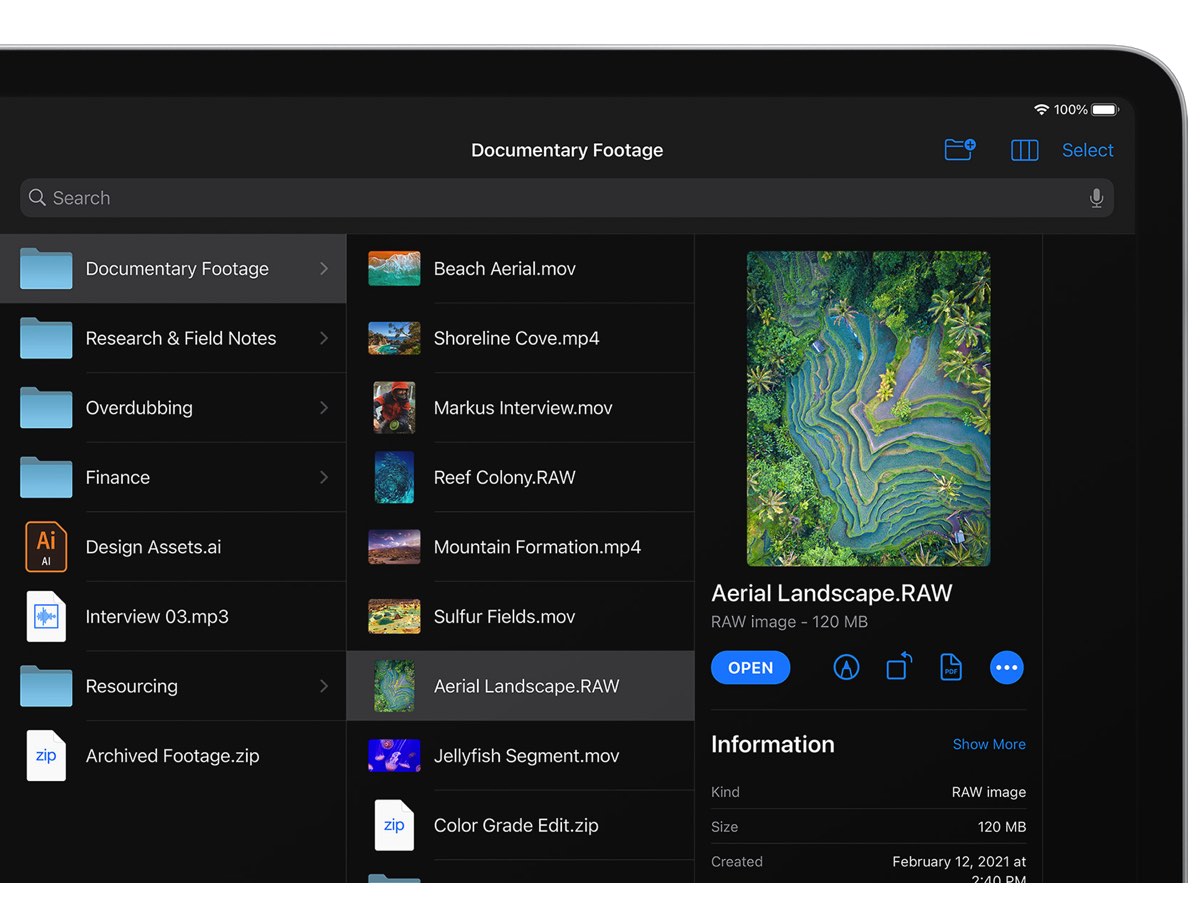Expand the Documentary Footage chevron
Viewport: 1200px width, 924px height.
[324, 269]
